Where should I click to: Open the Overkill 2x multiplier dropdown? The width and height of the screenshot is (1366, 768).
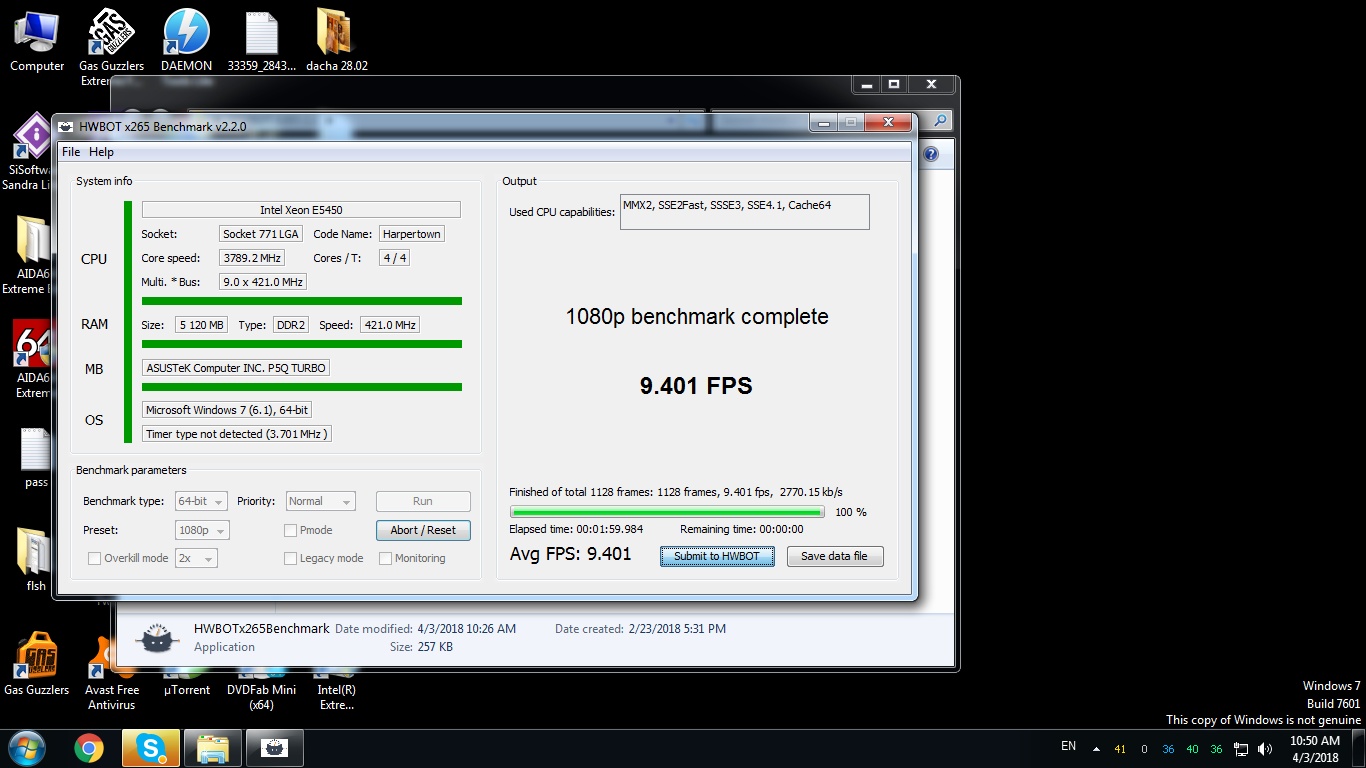(196, 558)
